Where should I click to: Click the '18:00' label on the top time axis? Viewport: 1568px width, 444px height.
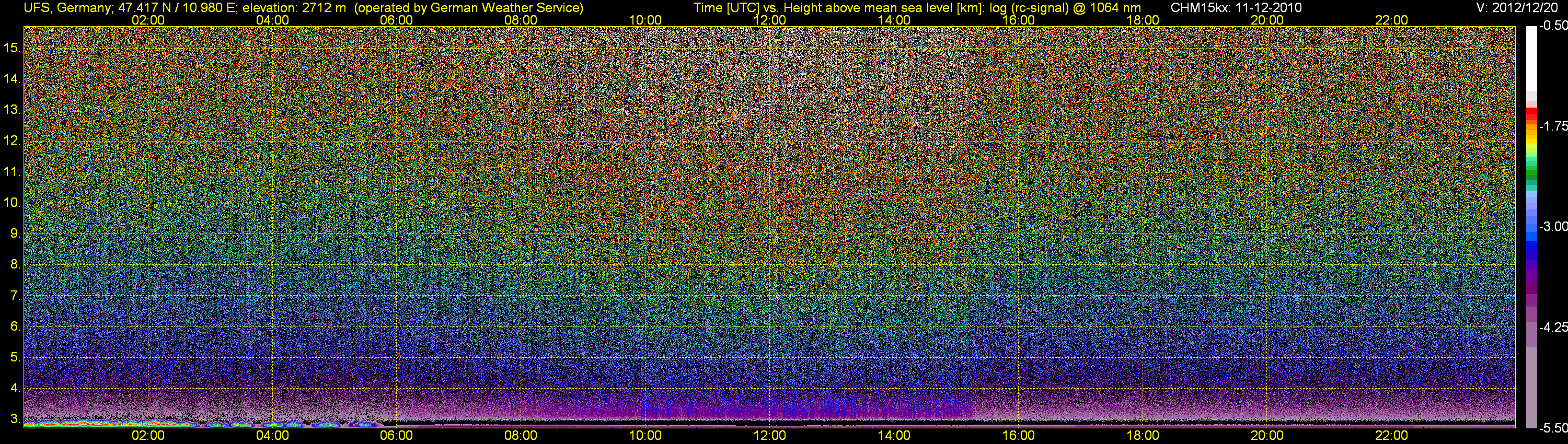click(x=1143, y=20)
